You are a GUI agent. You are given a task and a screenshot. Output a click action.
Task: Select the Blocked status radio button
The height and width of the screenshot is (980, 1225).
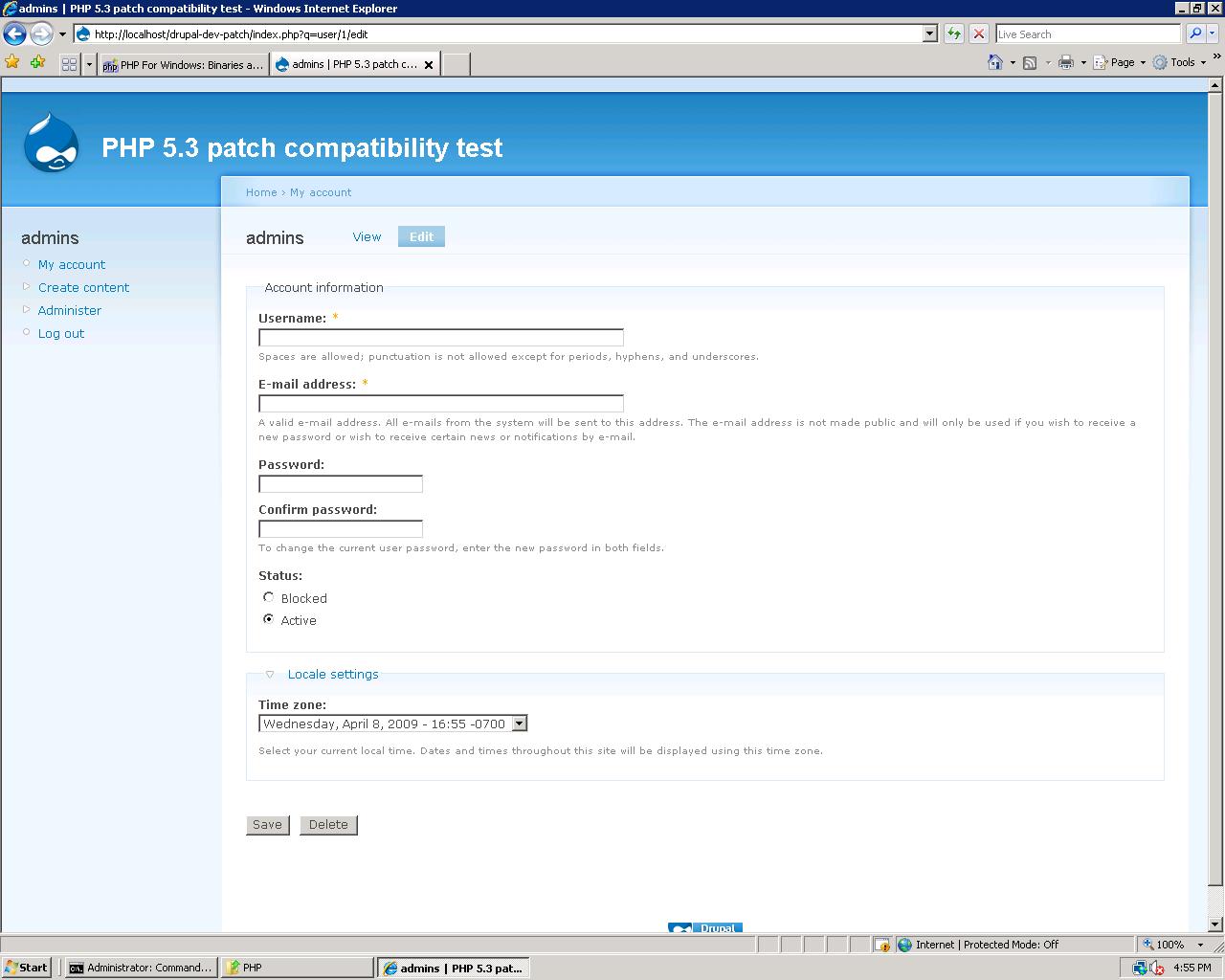pyautogui.click(x=268, y=596)
